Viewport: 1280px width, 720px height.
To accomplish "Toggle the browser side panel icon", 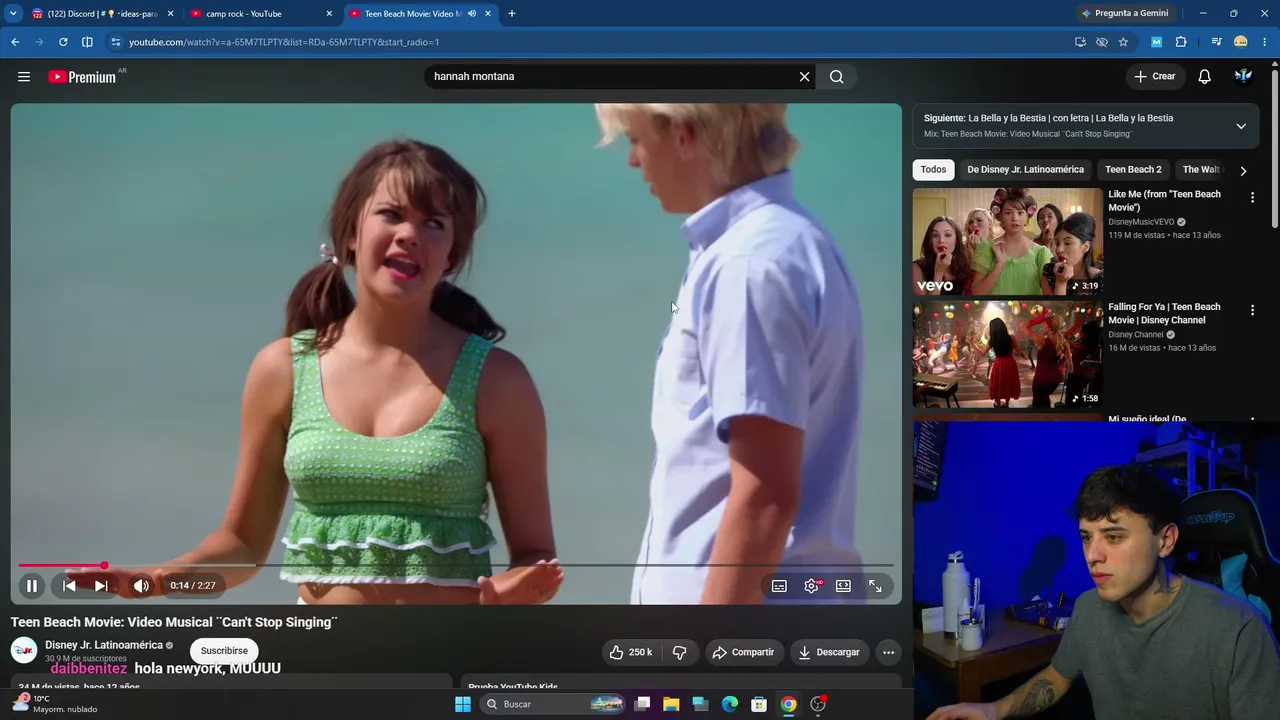I will tap(87, 42).
